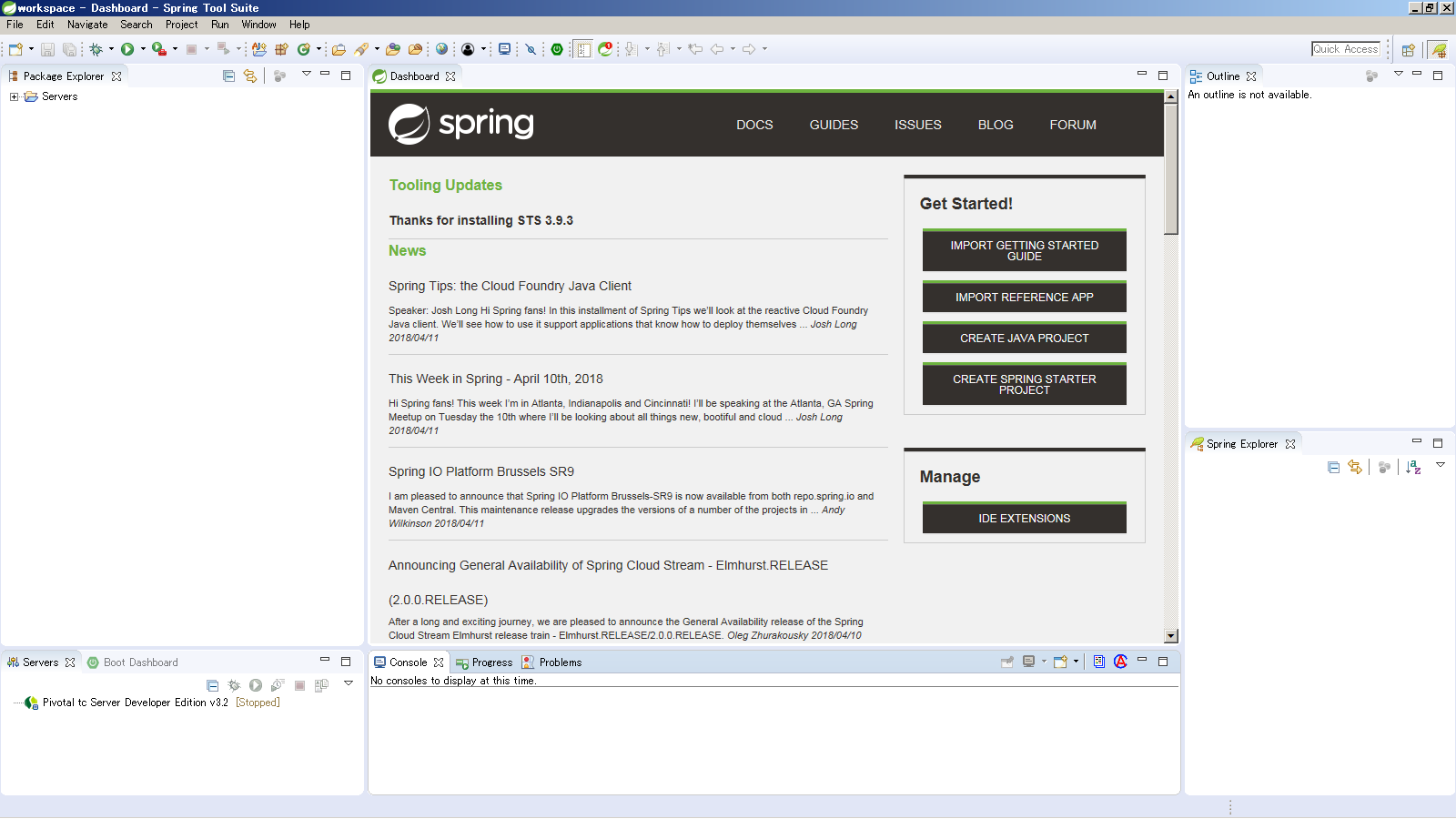
Task: Click the Boot Dashboard green power icon
Action: tap(557, 49)
